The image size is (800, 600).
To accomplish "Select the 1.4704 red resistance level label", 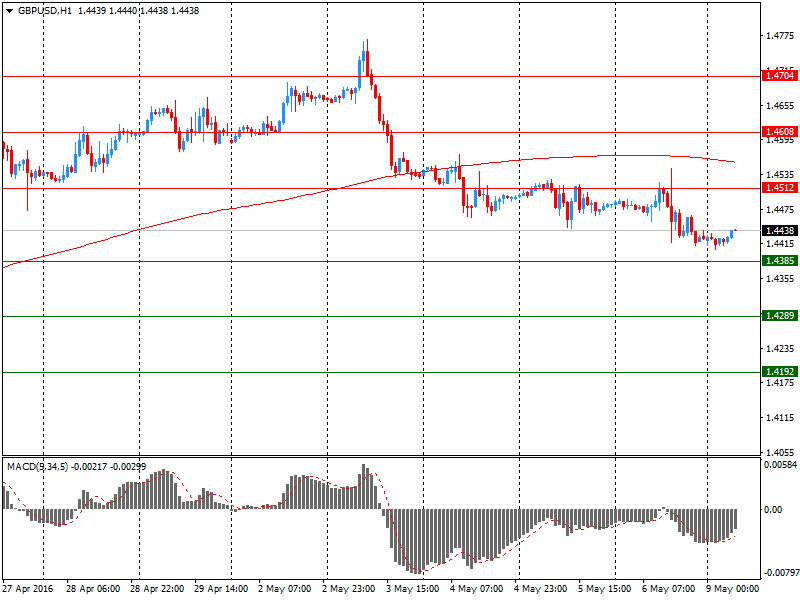I will pyautogui.click(x=779, y=76).
